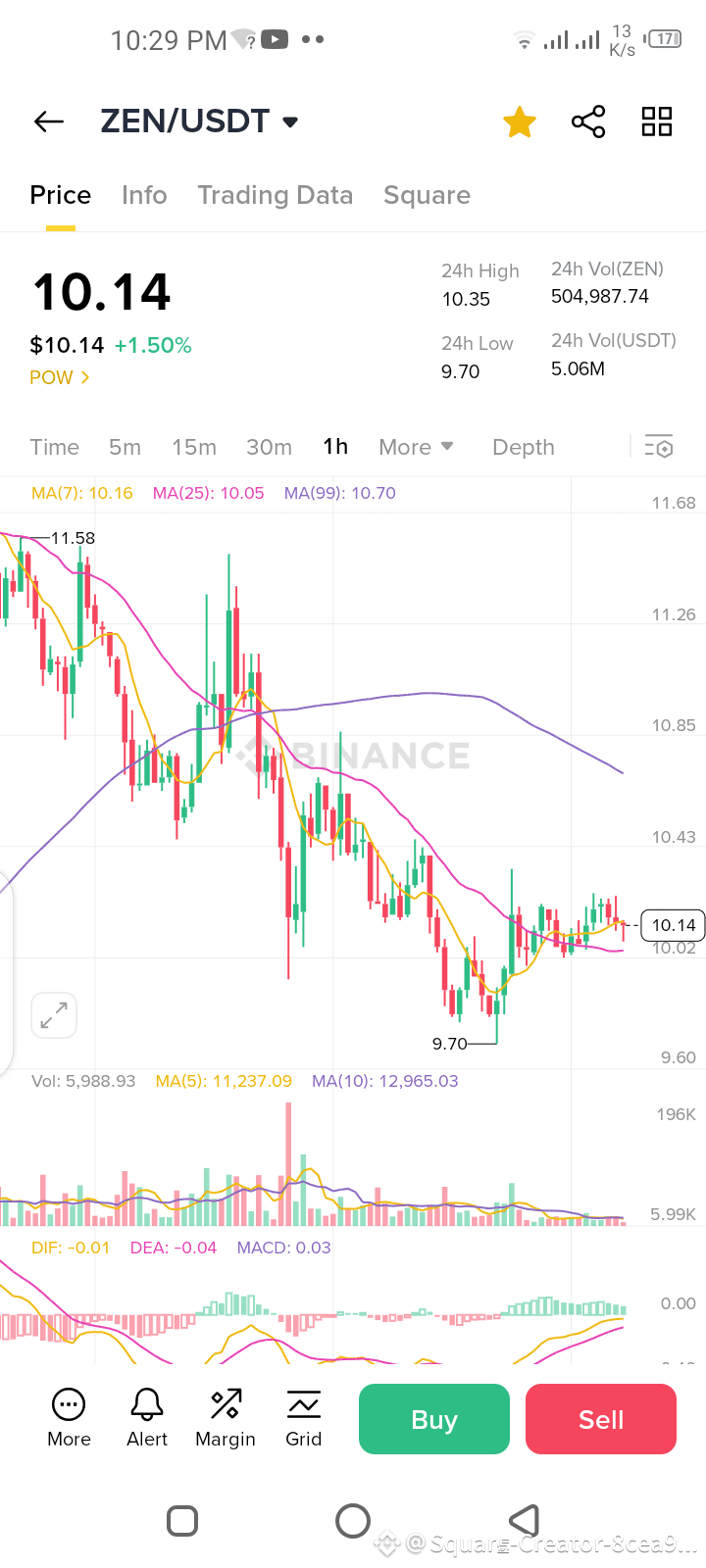Screen dimensions: 706x1568
Task: Switch chart to 1h timeframe
Action: pos(335,447)
